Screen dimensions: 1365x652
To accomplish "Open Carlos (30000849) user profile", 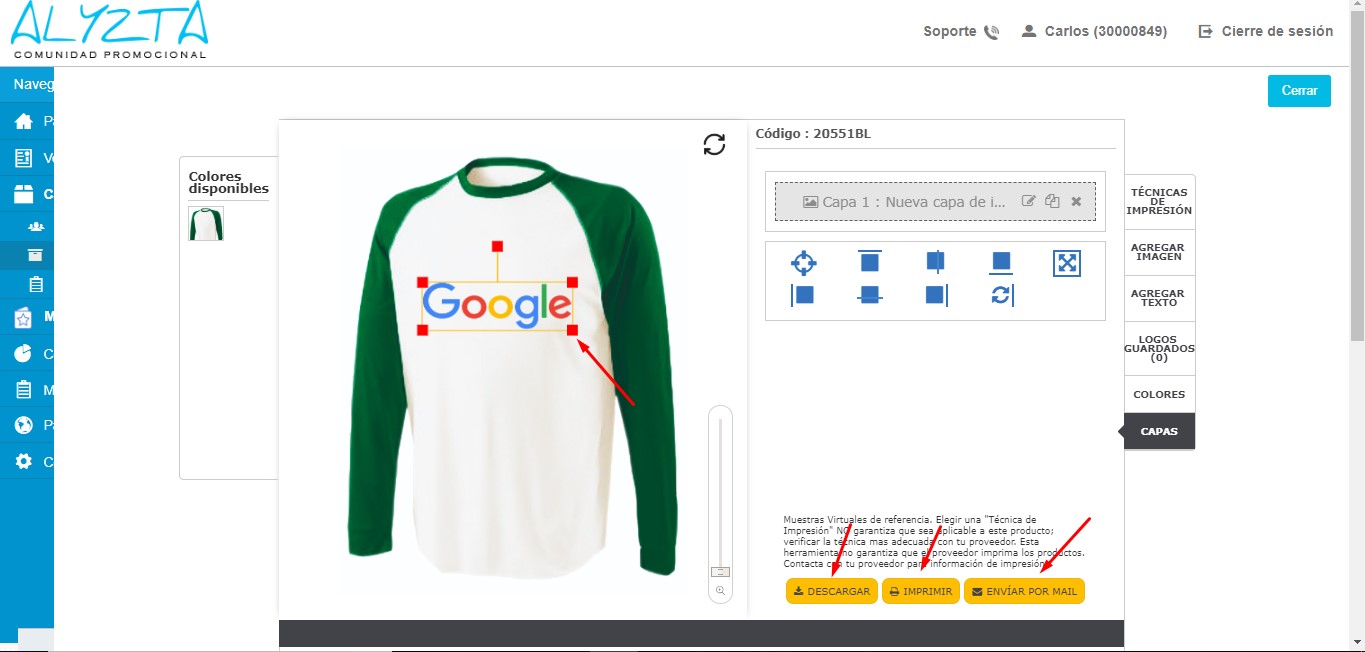I will point(1094,31).
